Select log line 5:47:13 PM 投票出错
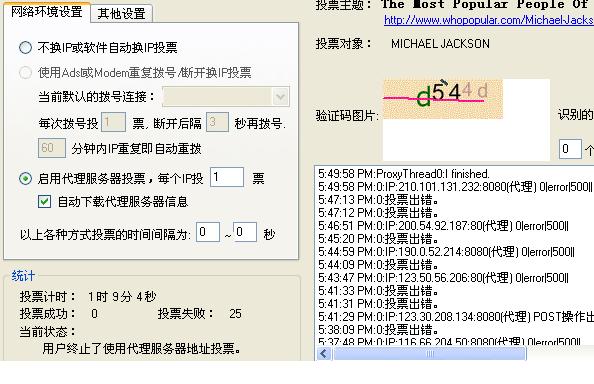594x384 pixels. tap(378, 200)
